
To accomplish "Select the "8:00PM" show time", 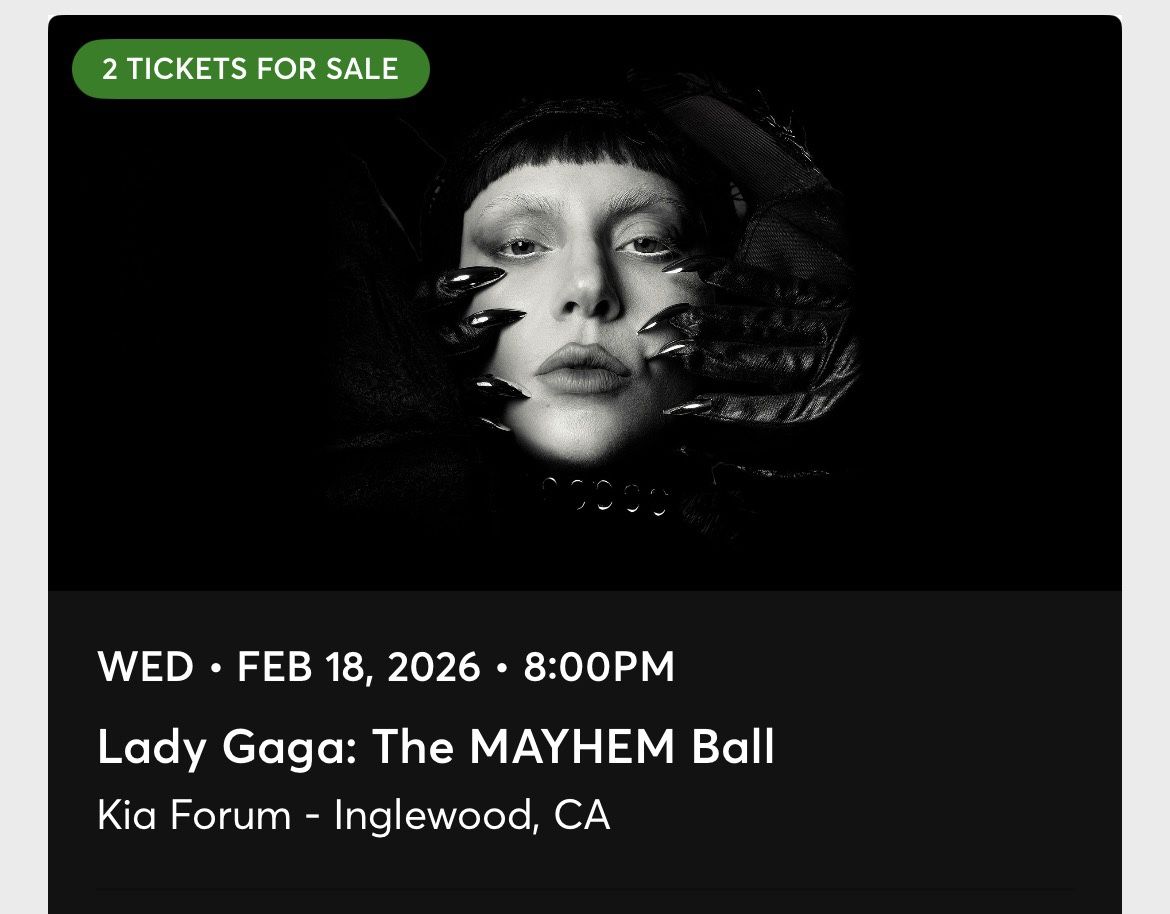I will (598, 667).
